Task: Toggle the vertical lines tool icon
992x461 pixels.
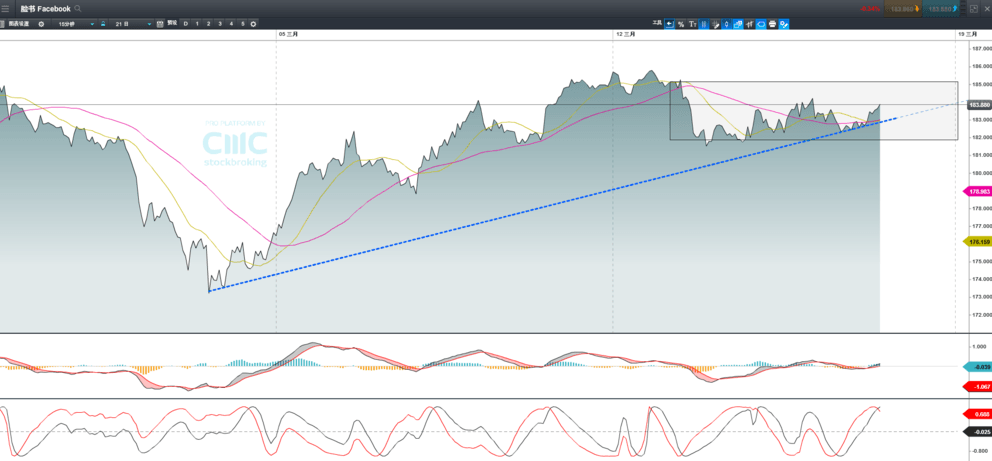Action: 704,24
